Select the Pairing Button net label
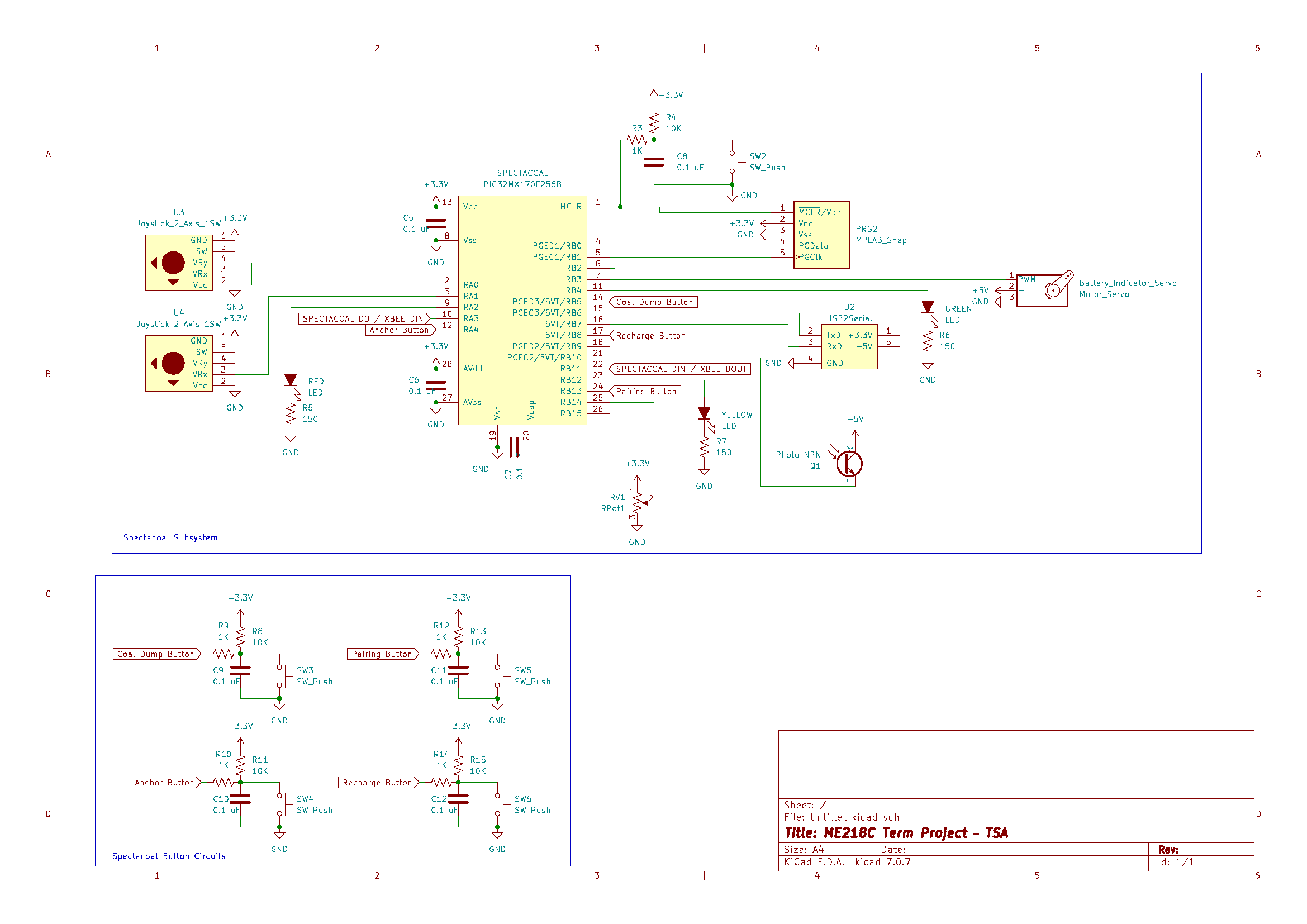 tap(645, 392)
